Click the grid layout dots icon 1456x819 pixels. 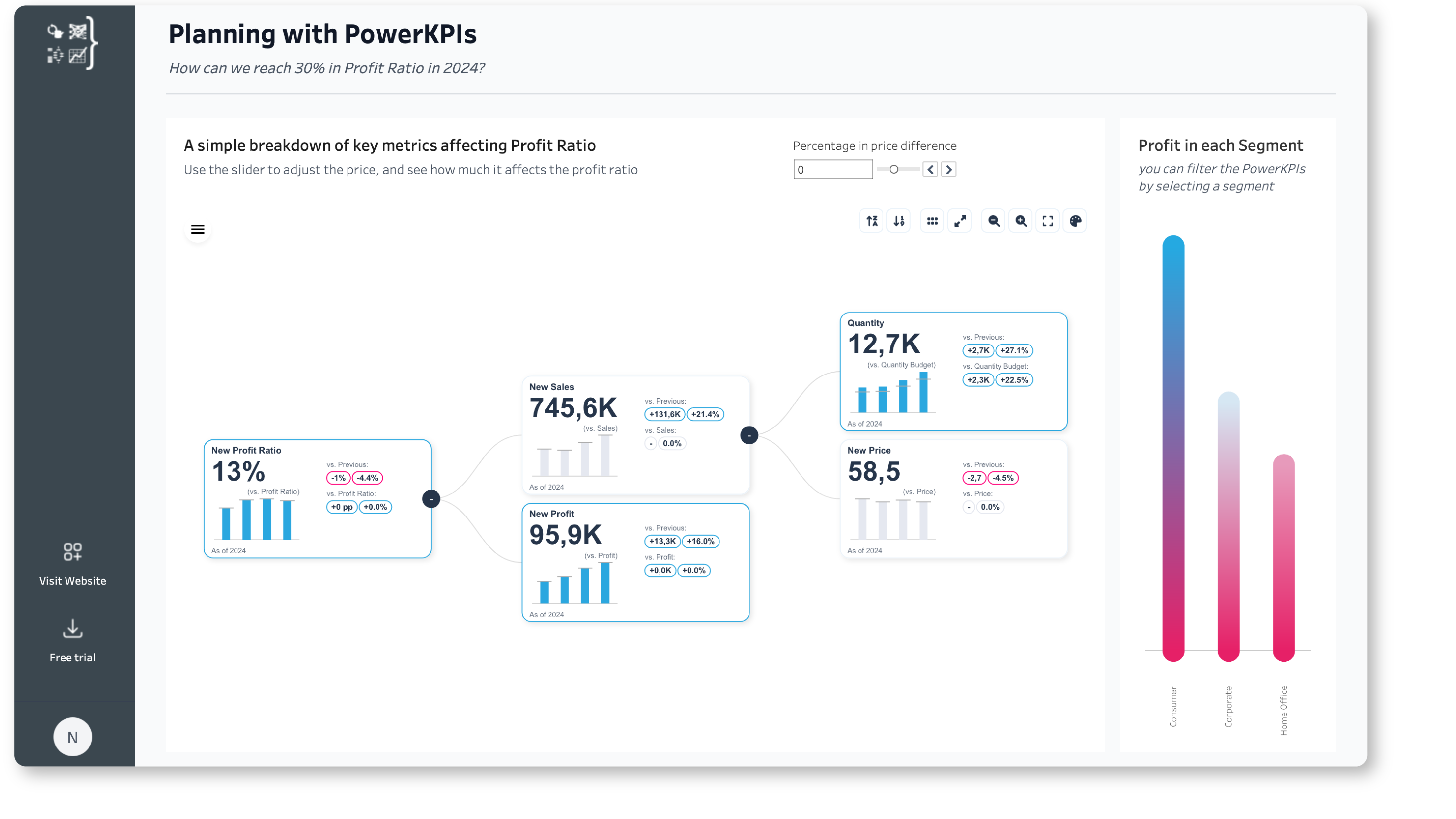(x=932, y=221)
